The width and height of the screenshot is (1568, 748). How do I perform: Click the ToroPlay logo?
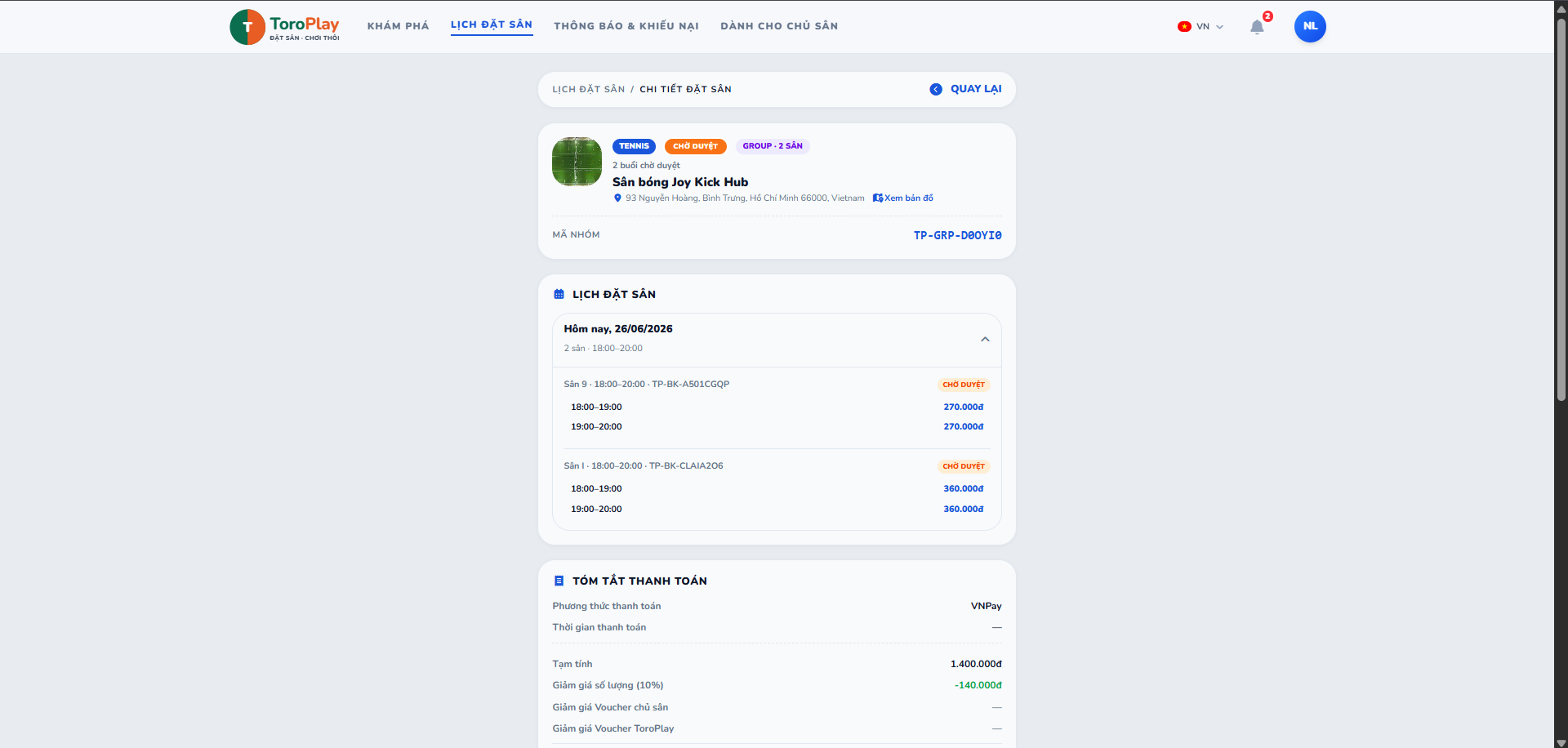(285, 27)
